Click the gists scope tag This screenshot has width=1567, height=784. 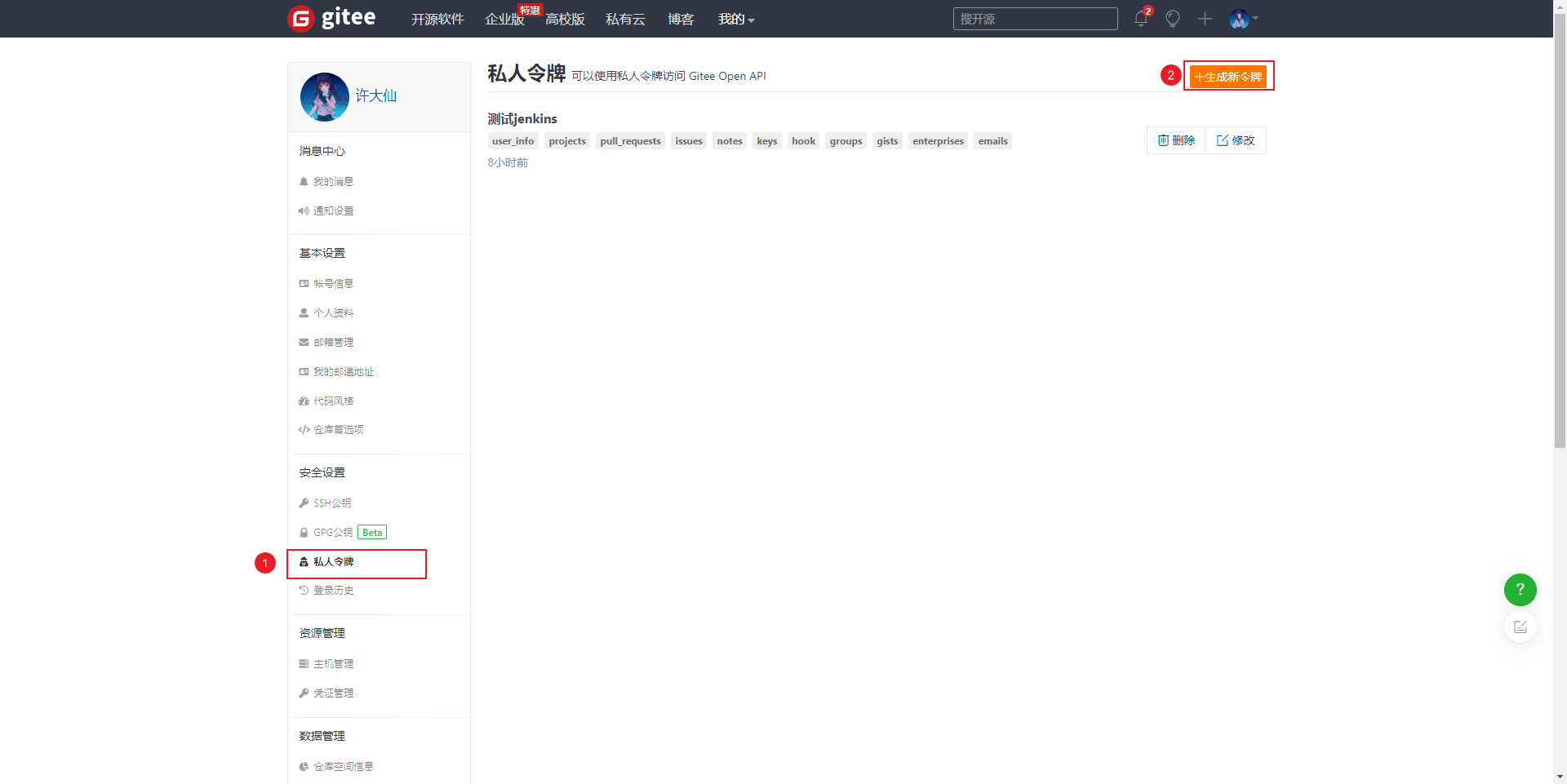[x=887, y=141]
